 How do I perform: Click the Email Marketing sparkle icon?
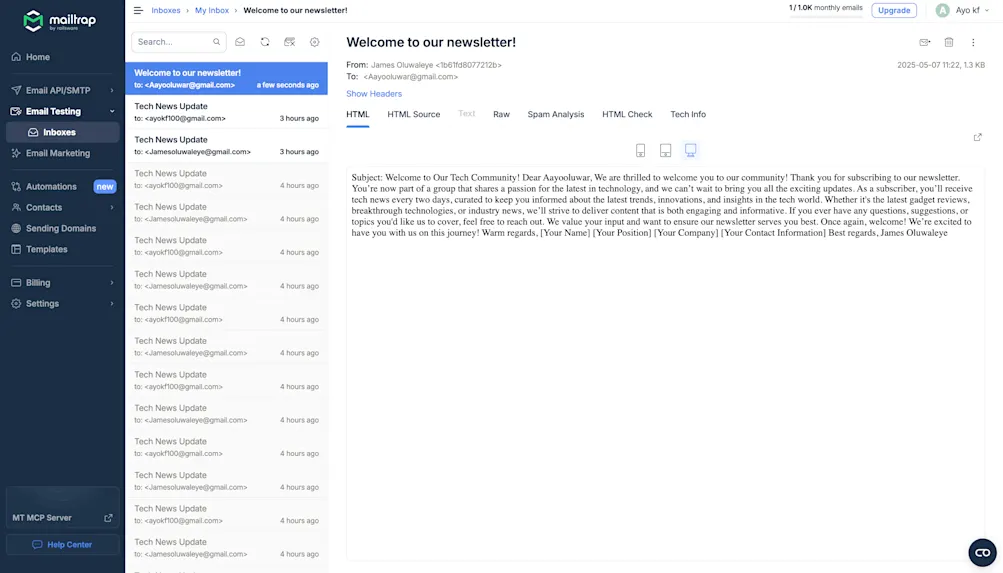[x=16, y=153]
